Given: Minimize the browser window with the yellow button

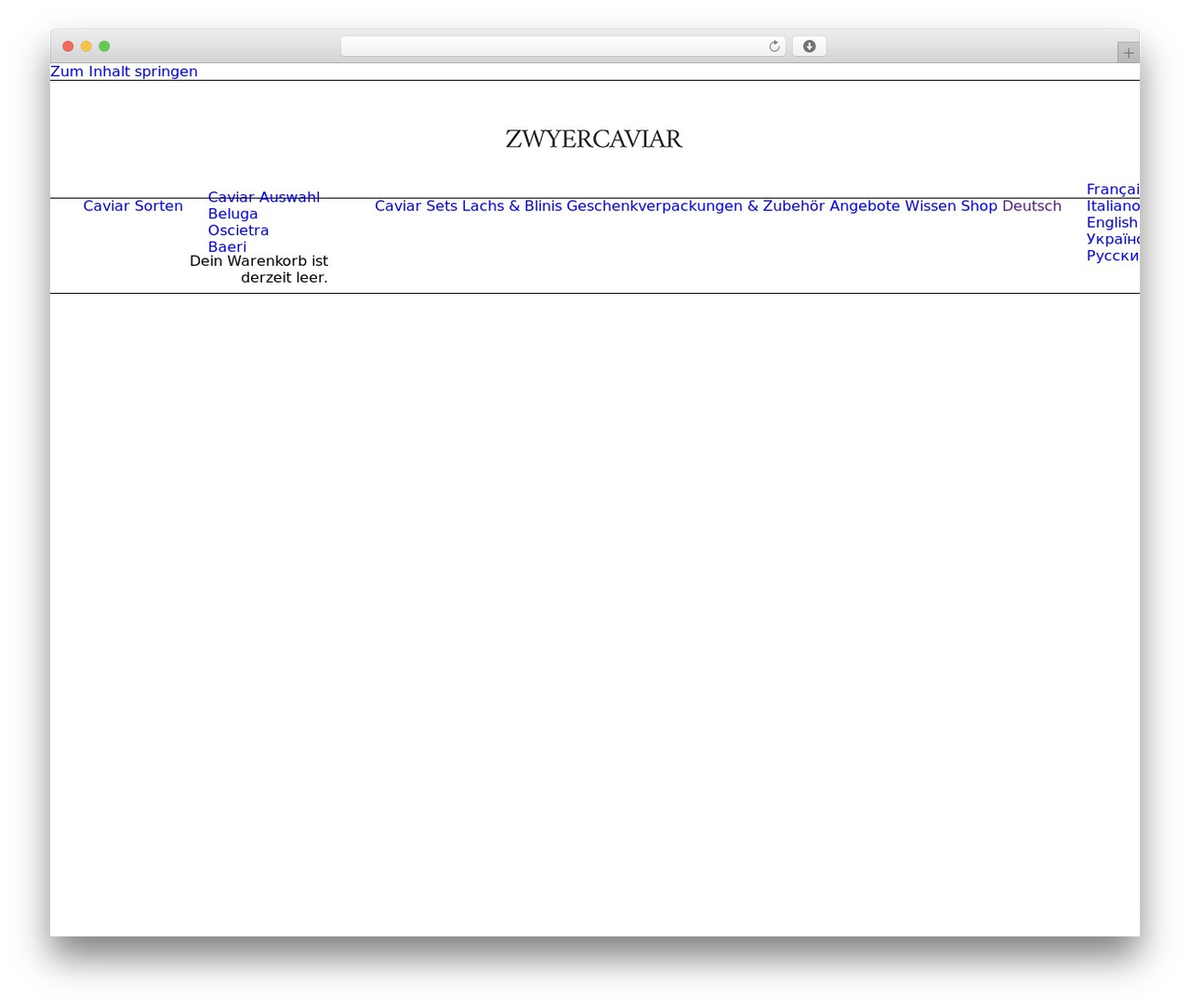Looking at the screenshot, I should [86, 46].
